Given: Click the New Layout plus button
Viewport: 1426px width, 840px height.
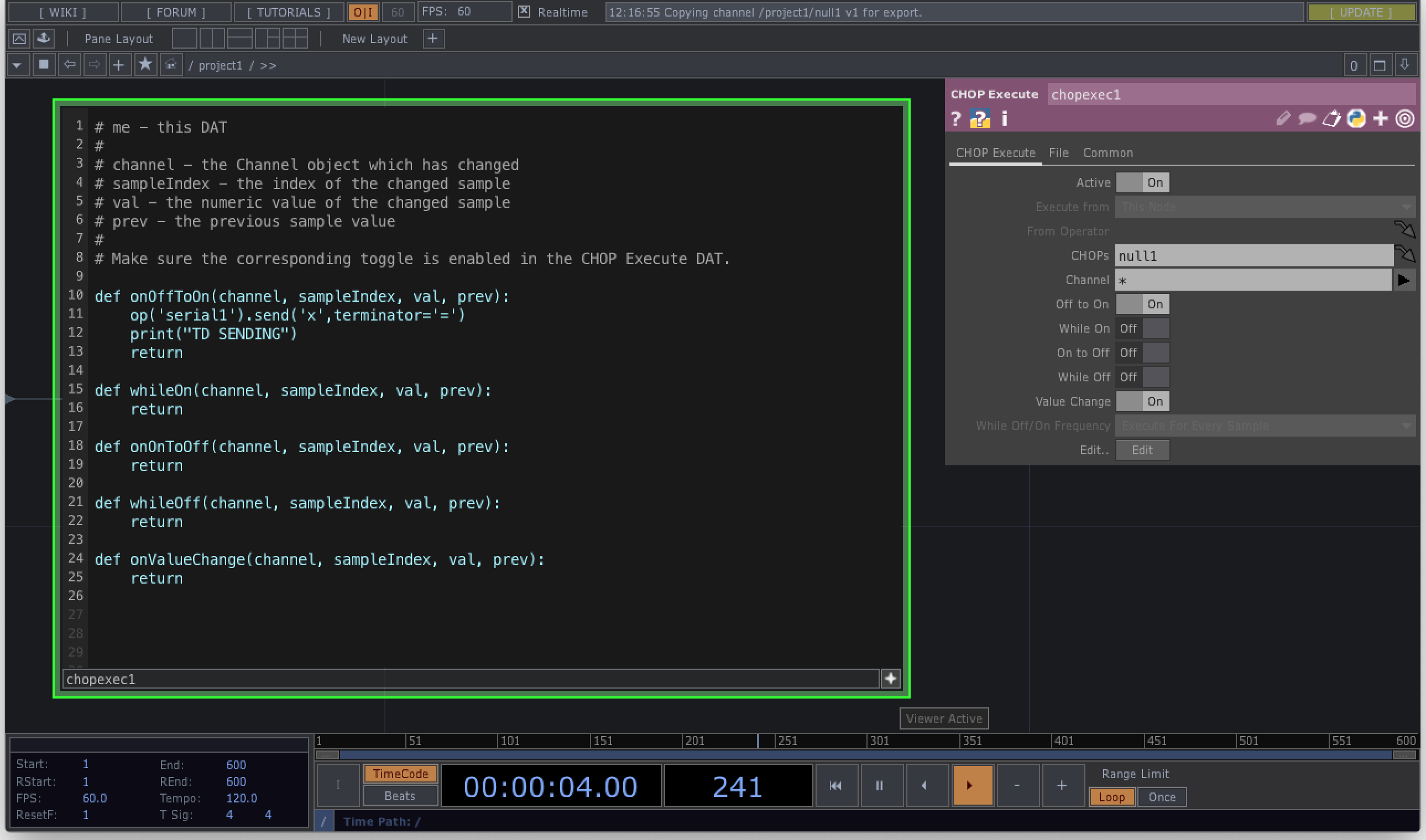Looking at the screenshot, I should [x=433, y=39].
